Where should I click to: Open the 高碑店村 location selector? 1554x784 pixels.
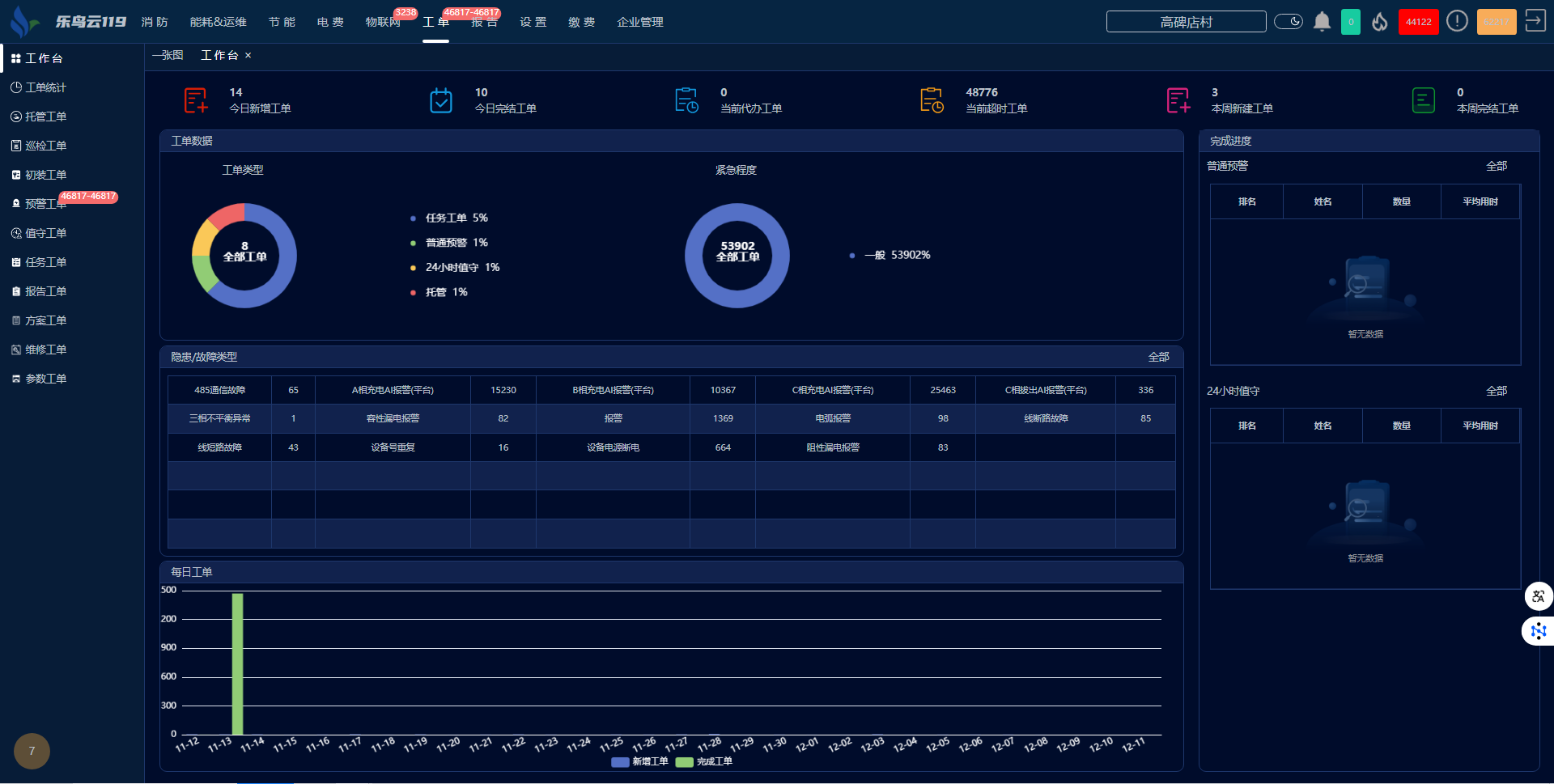pos(1186,22)
